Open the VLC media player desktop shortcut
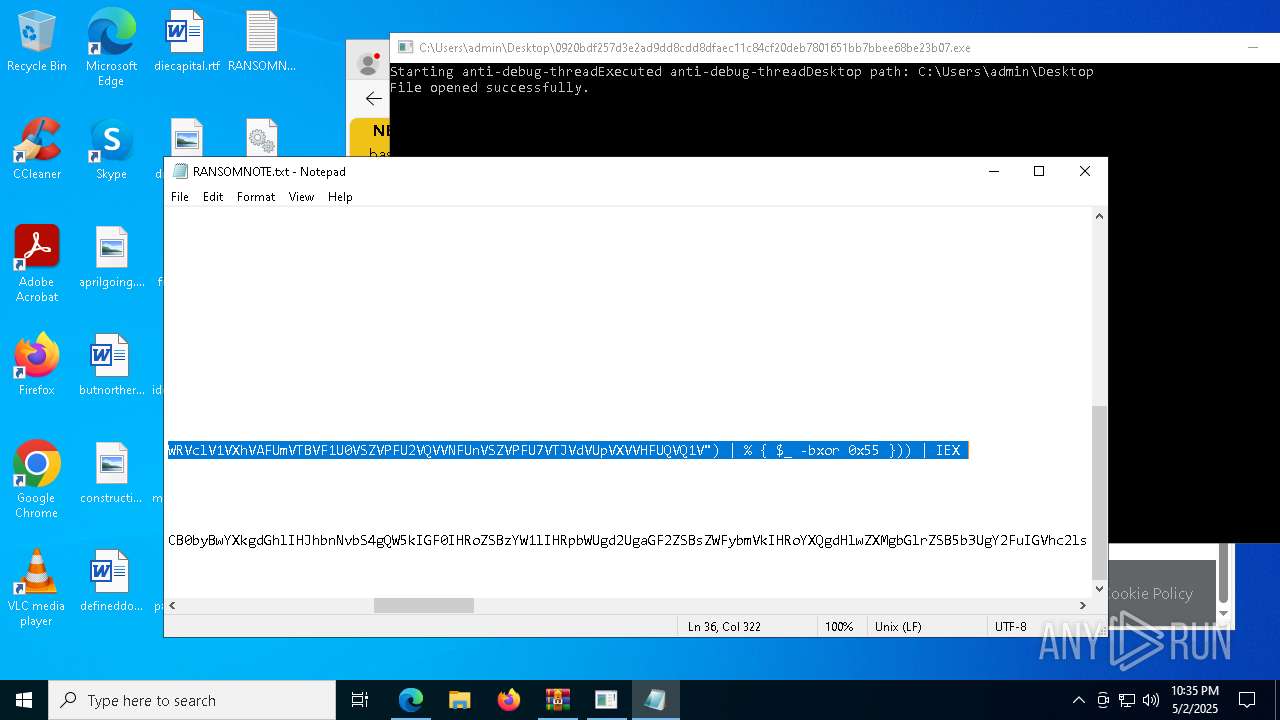 tap(37, 588)
